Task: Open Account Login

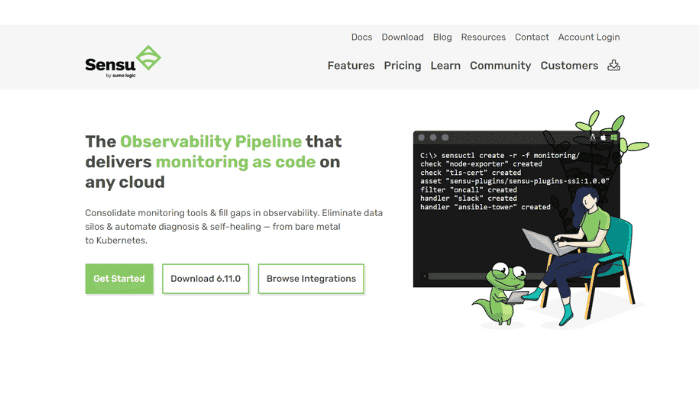Action: 589,37
